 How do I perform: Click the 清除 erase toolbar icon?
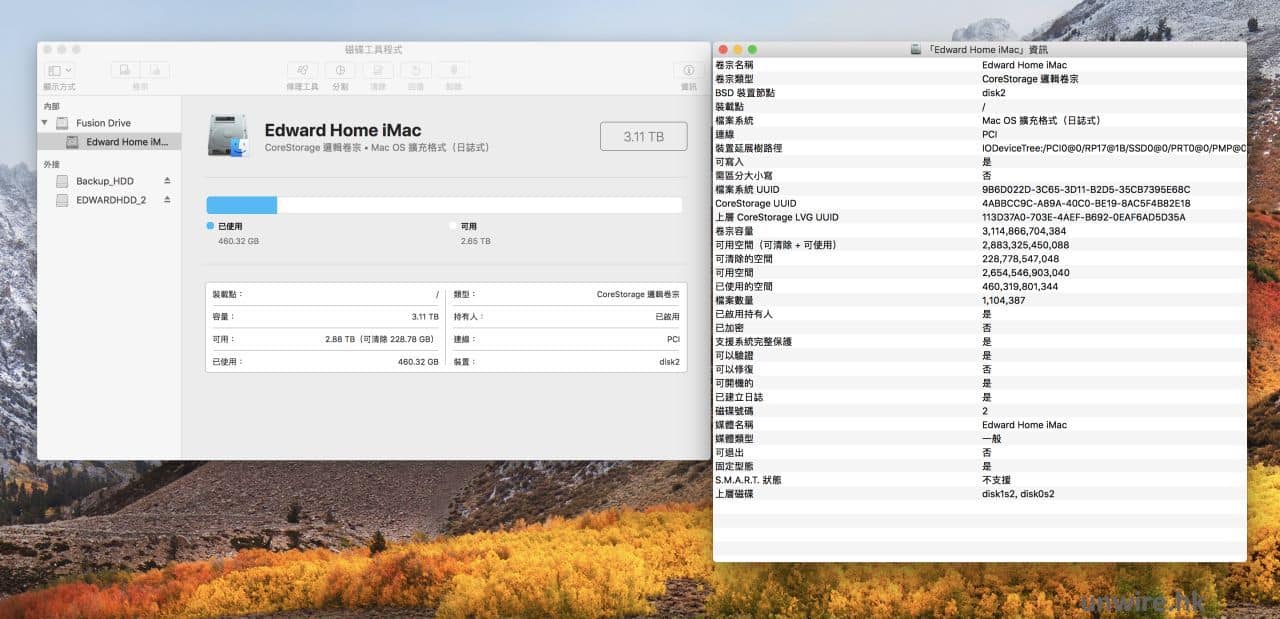(x=378, y=71)
